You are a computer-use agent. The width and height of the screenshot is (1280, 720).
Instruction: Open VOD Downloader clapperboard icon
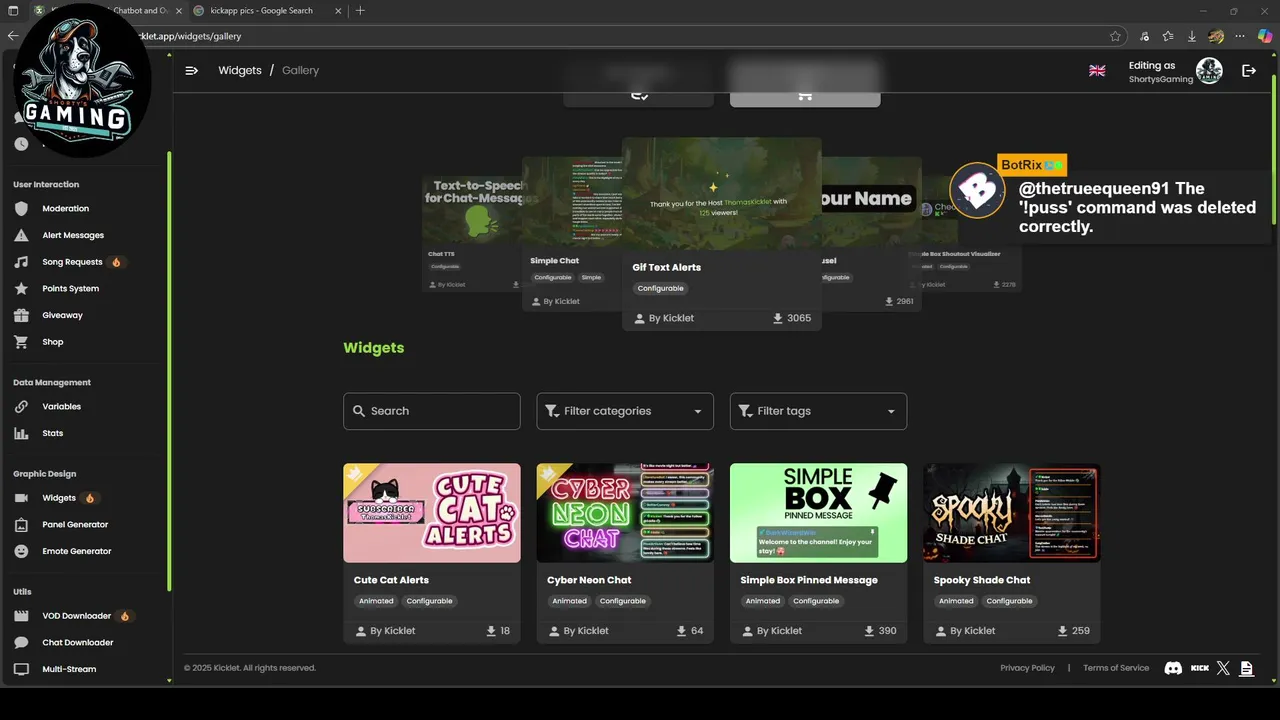(x=21, y=616)
